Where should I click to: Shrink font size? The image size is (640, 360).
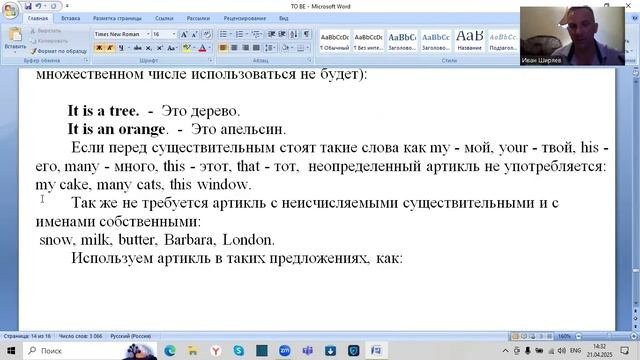click(195, 34)
